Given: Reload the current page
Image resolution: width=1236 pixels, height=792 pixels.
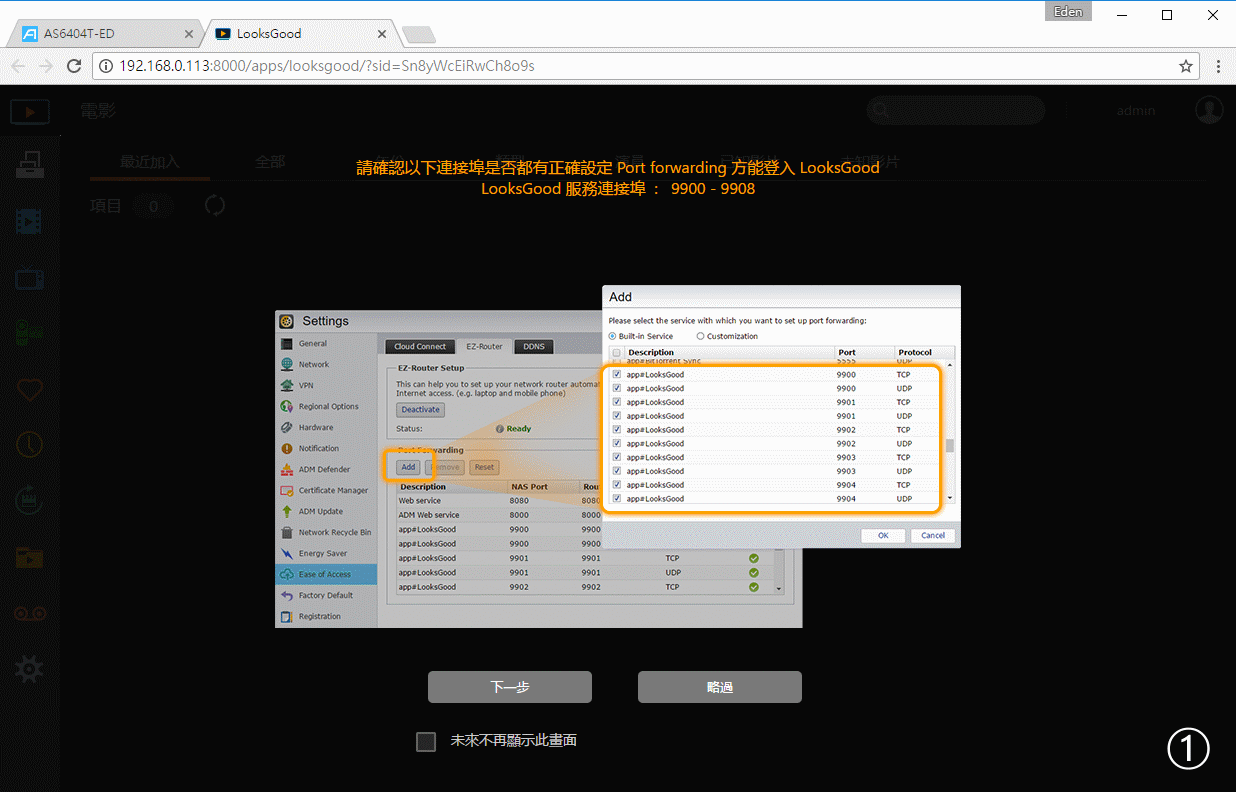Looking at the screenshot, I should pos(74,66).
